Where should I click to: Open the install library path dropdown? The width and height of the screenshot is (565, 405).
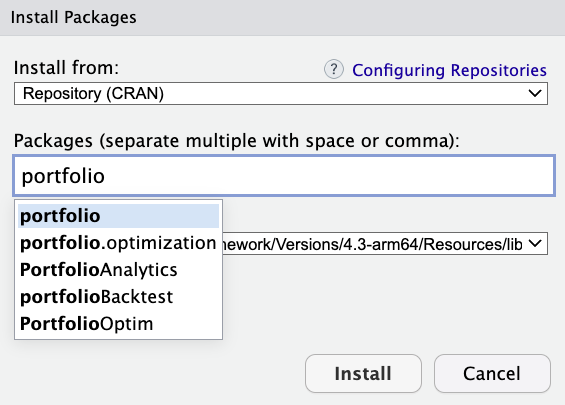click(385, 244)
